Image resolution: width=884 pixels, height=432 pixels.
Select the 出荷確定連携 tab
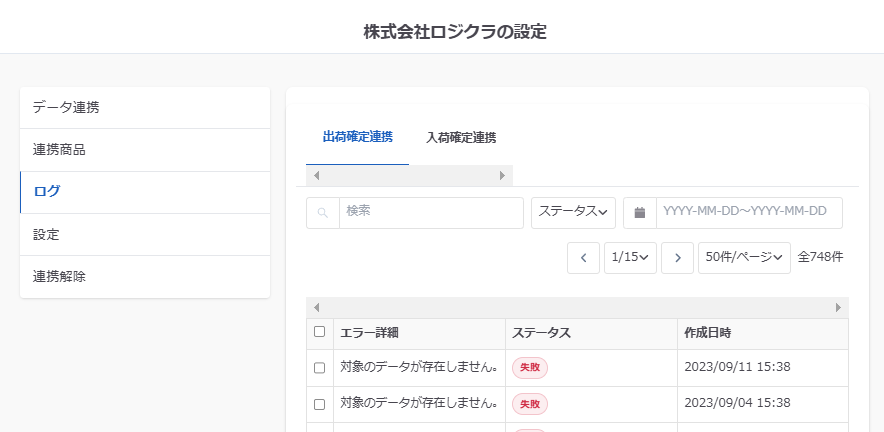coord(357,137)
